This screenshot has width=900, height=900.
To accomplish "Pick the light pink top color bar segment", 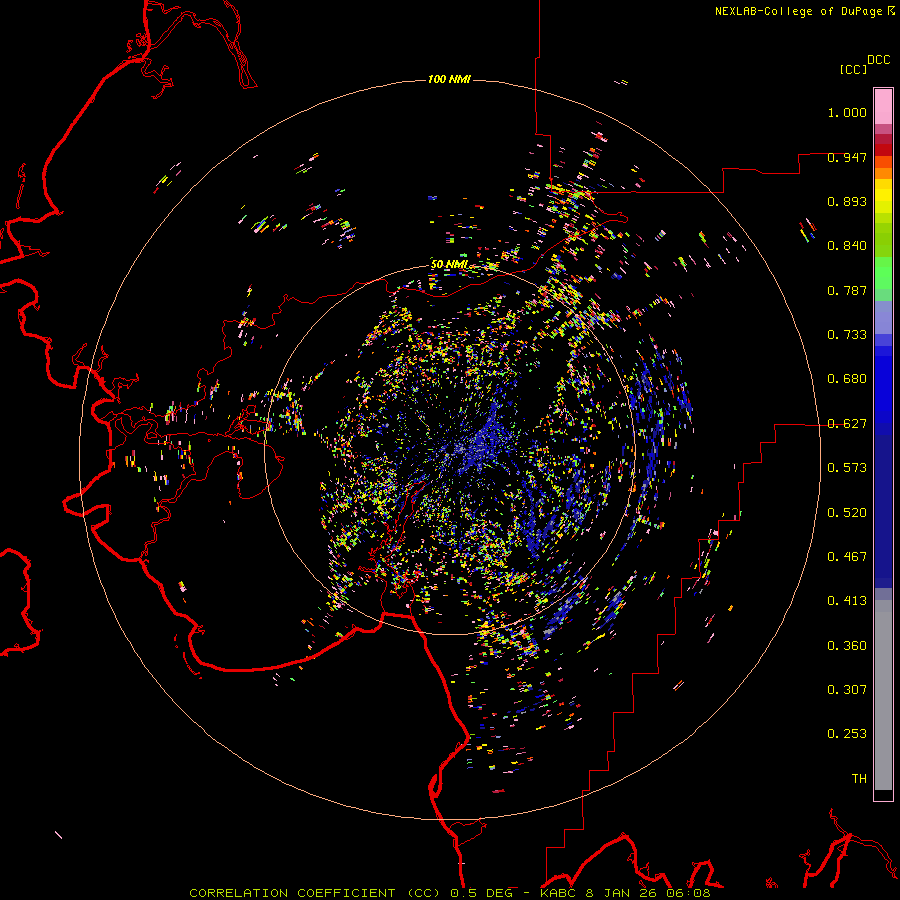I will pyautogui.click(x=883, y=107).
